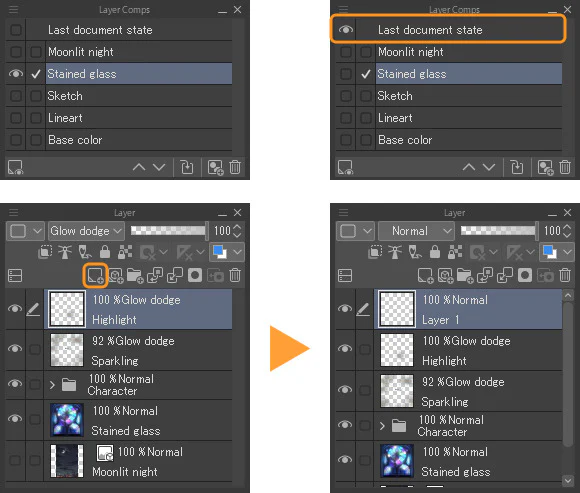The height and width of the screenshot is (493, 580).
Task: Open palette color dropdown in left Layer panel
Action: point(25,231)
